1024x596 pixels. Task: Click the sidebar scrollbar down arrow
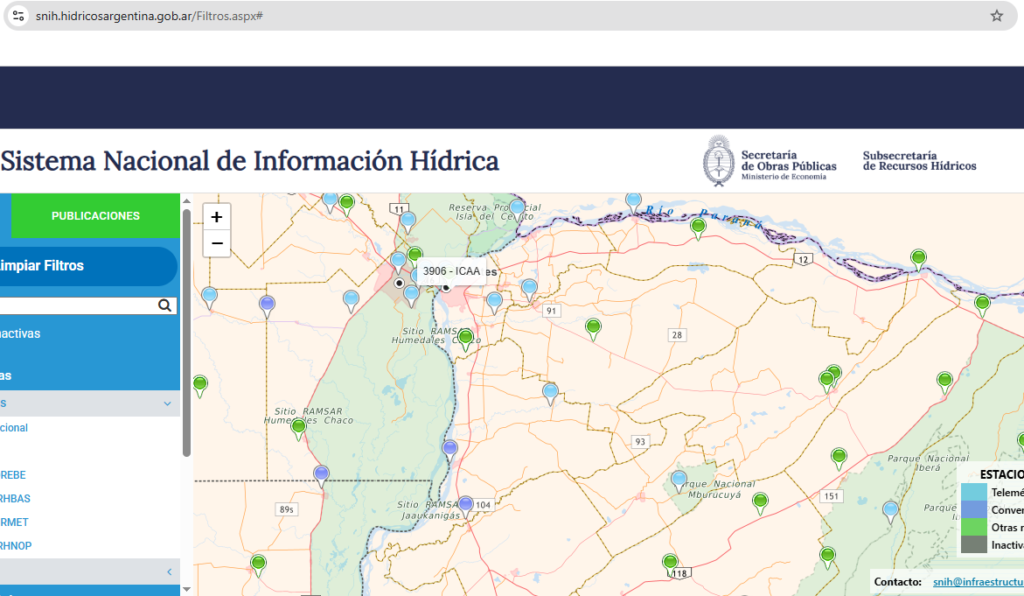coord(186,589)
